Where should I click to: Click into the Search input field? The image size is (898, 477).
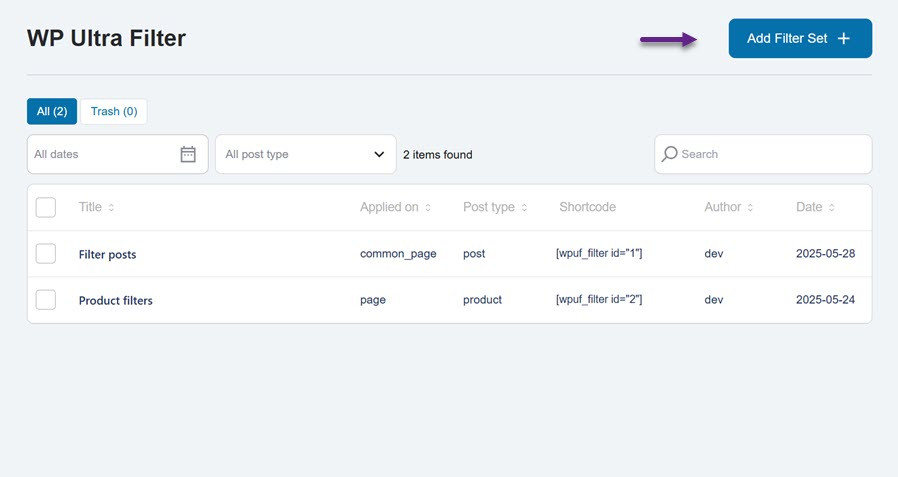[770, 154]
